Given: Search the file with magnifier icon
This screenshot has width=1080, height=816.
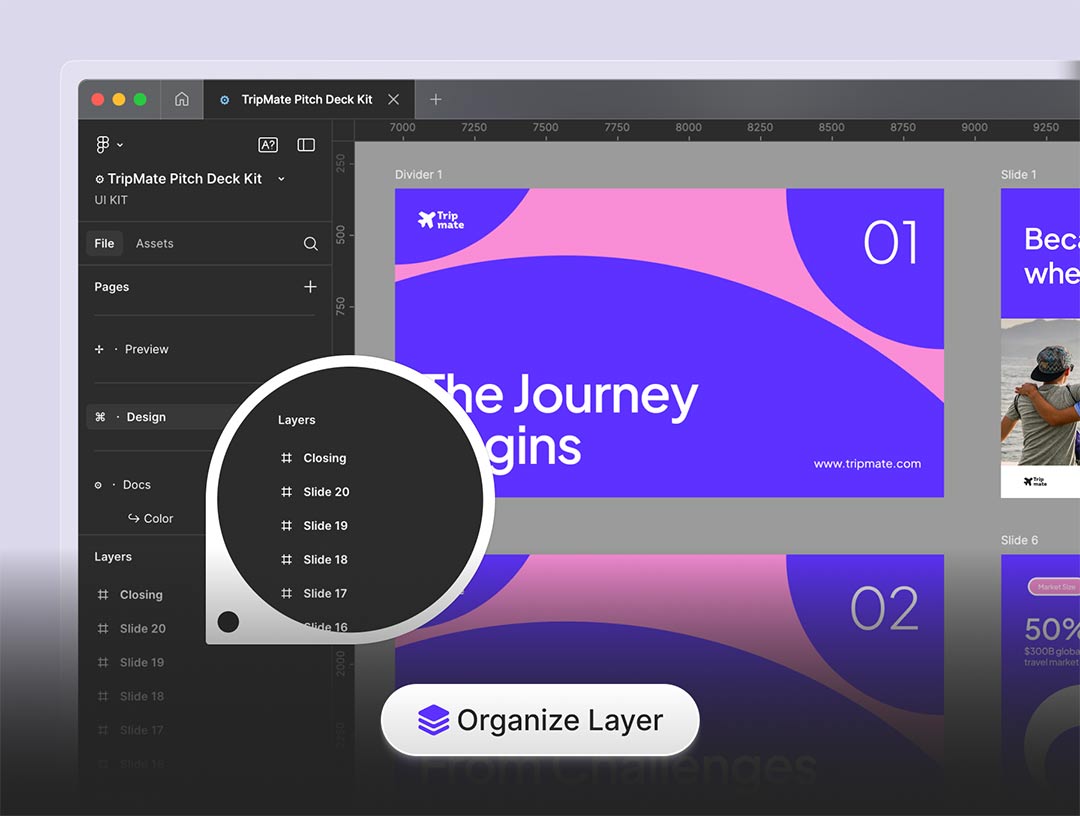Looking at the screenshot, I should coord(310,244).
